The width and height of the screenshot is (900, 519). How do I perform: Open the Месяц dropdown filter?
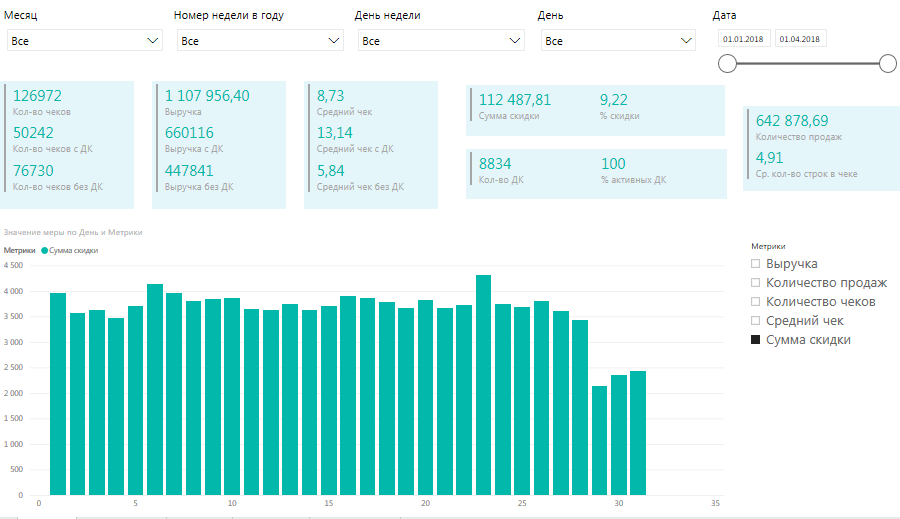(x=84, y=41)
